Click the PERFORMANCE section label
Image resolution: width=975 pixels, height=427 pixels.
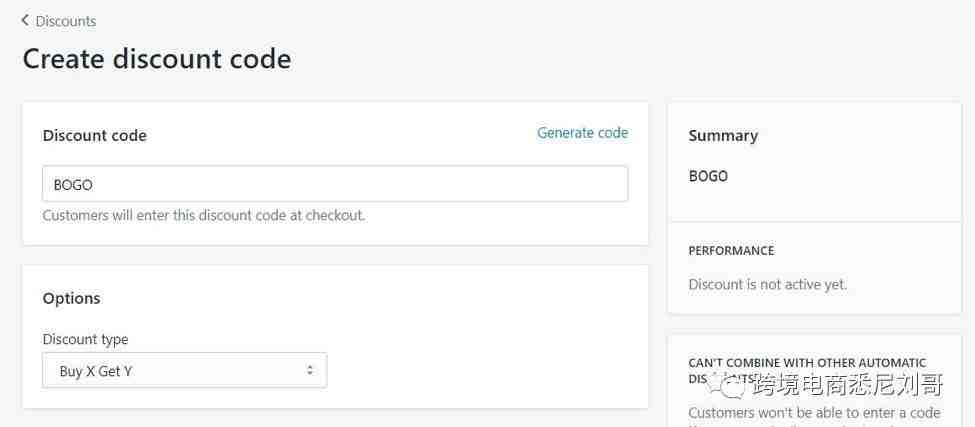click(731, 250)
